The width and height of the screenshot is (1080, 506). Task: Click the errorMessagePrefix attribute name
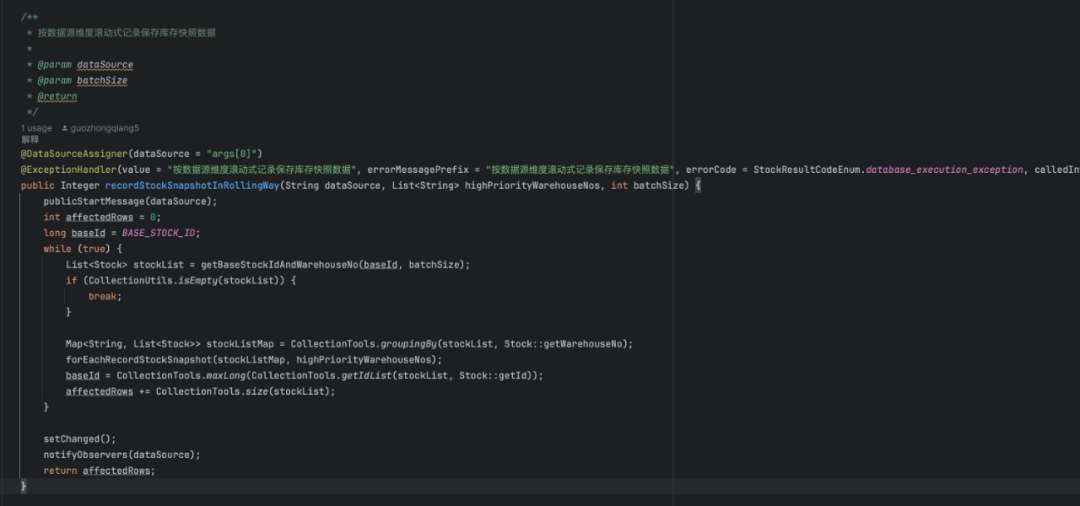pos(418,169)
